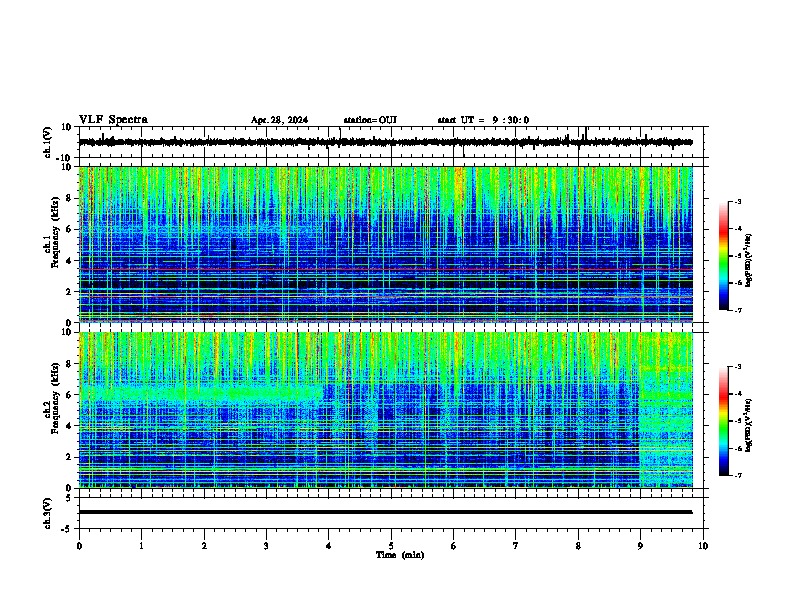Click time axis tick label '0'
792x612 pixels.
coord(79,546)
